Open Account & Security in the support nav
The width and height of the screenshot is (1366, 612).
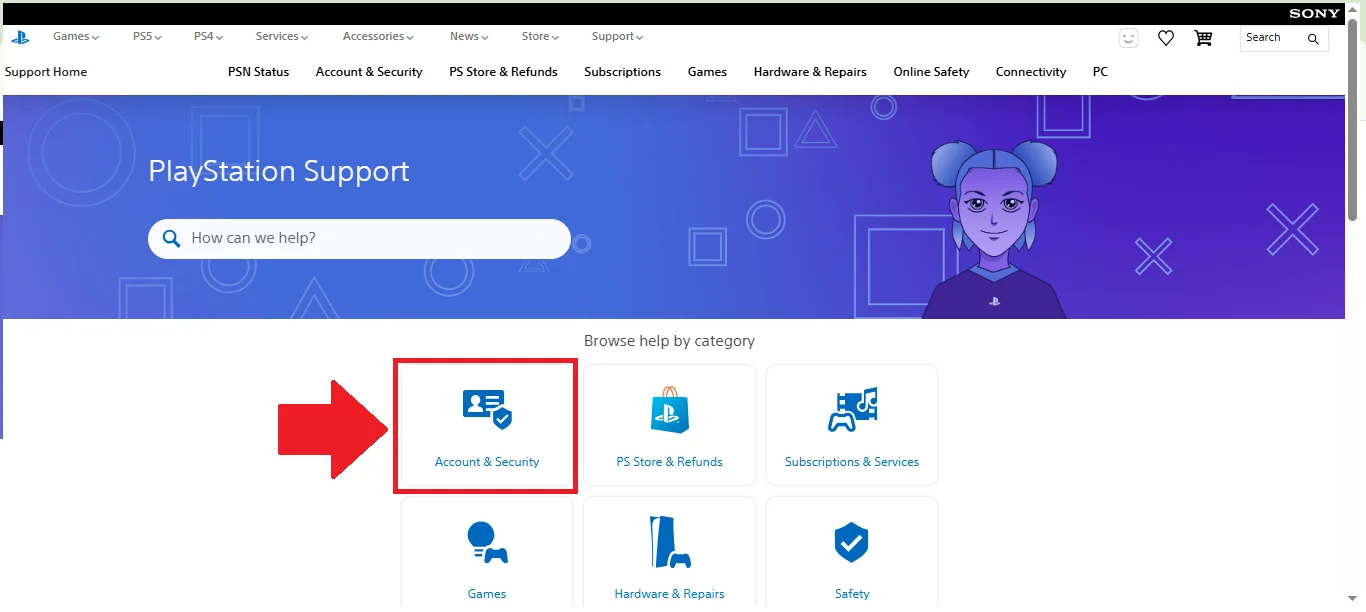point(369,72)
